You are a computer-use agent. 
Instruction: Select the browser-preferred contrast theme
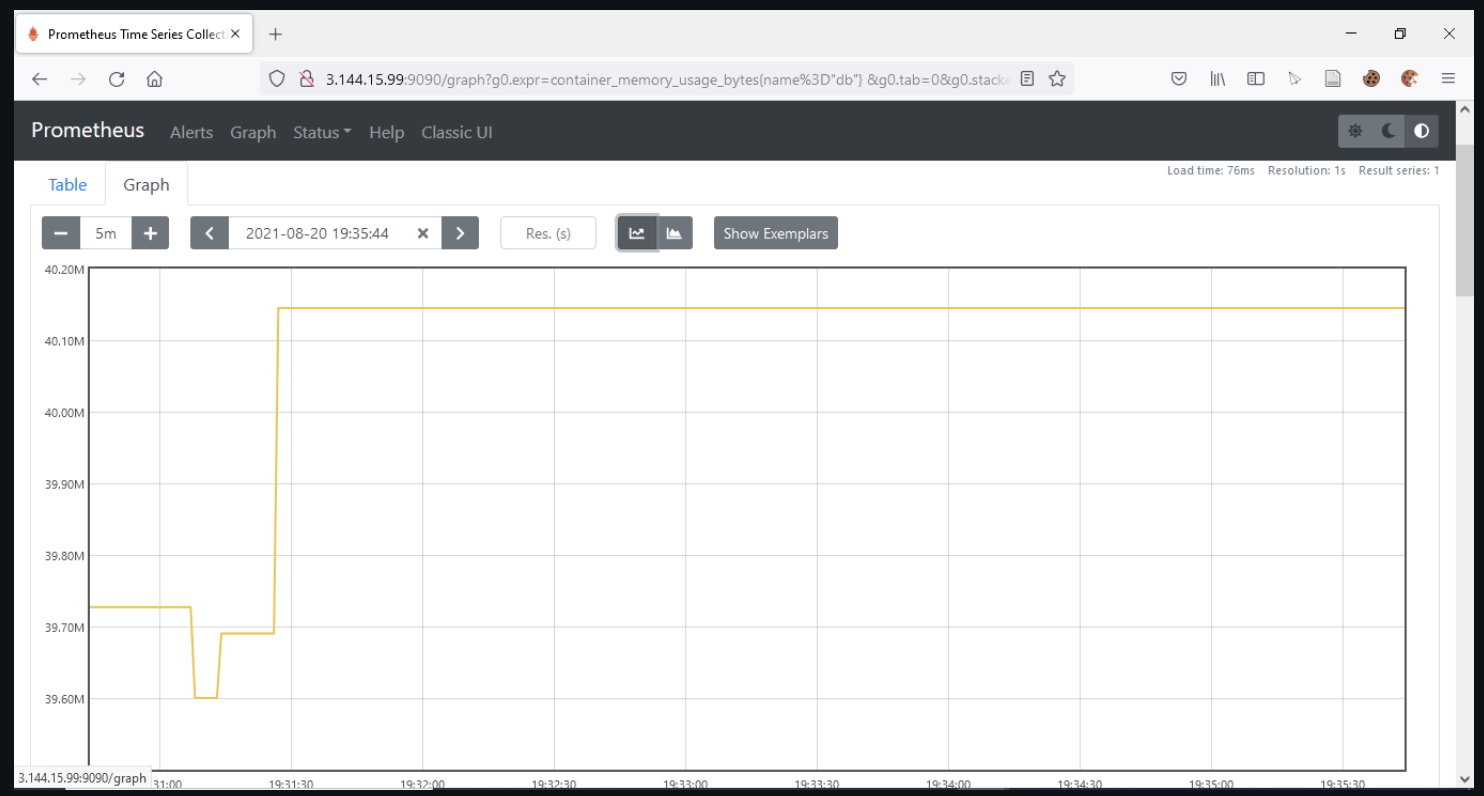[1421, 131]
